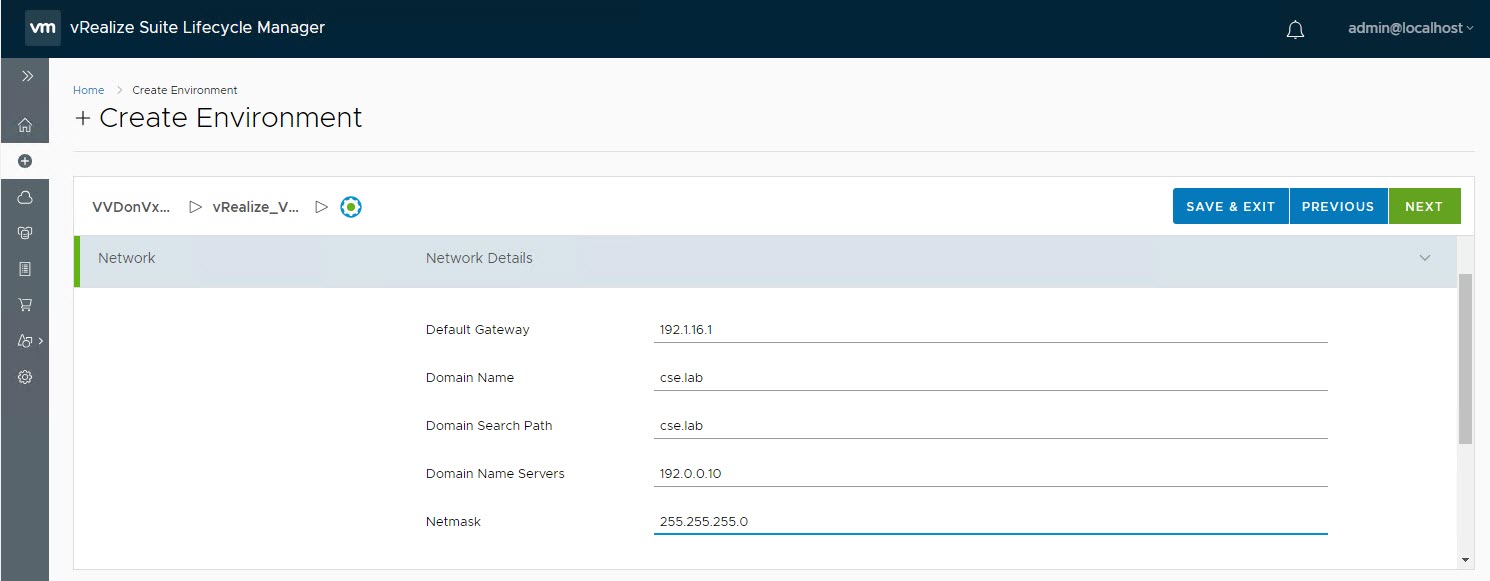This screenshot has height=581, width=1490.
Task: Click the current step circular gear indicator
Action: coord(350,207)
